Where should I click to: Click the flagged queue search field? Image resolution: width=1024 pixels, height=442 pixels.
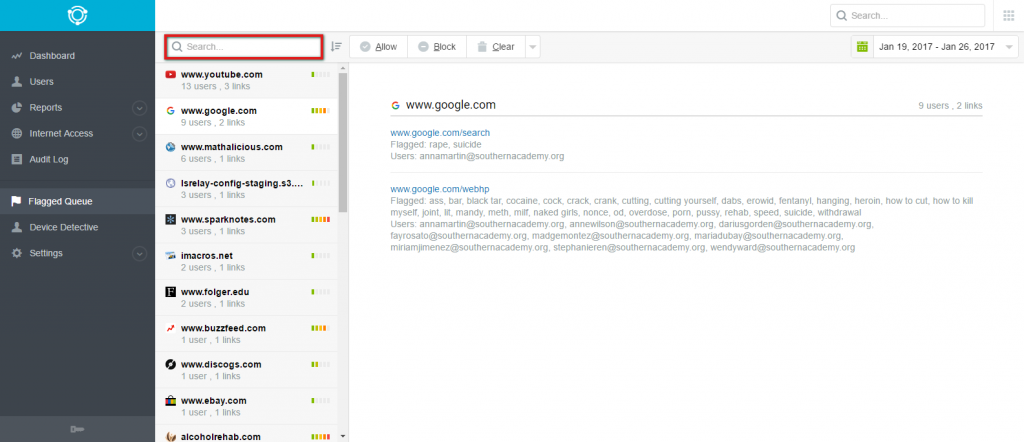[244, 47]
